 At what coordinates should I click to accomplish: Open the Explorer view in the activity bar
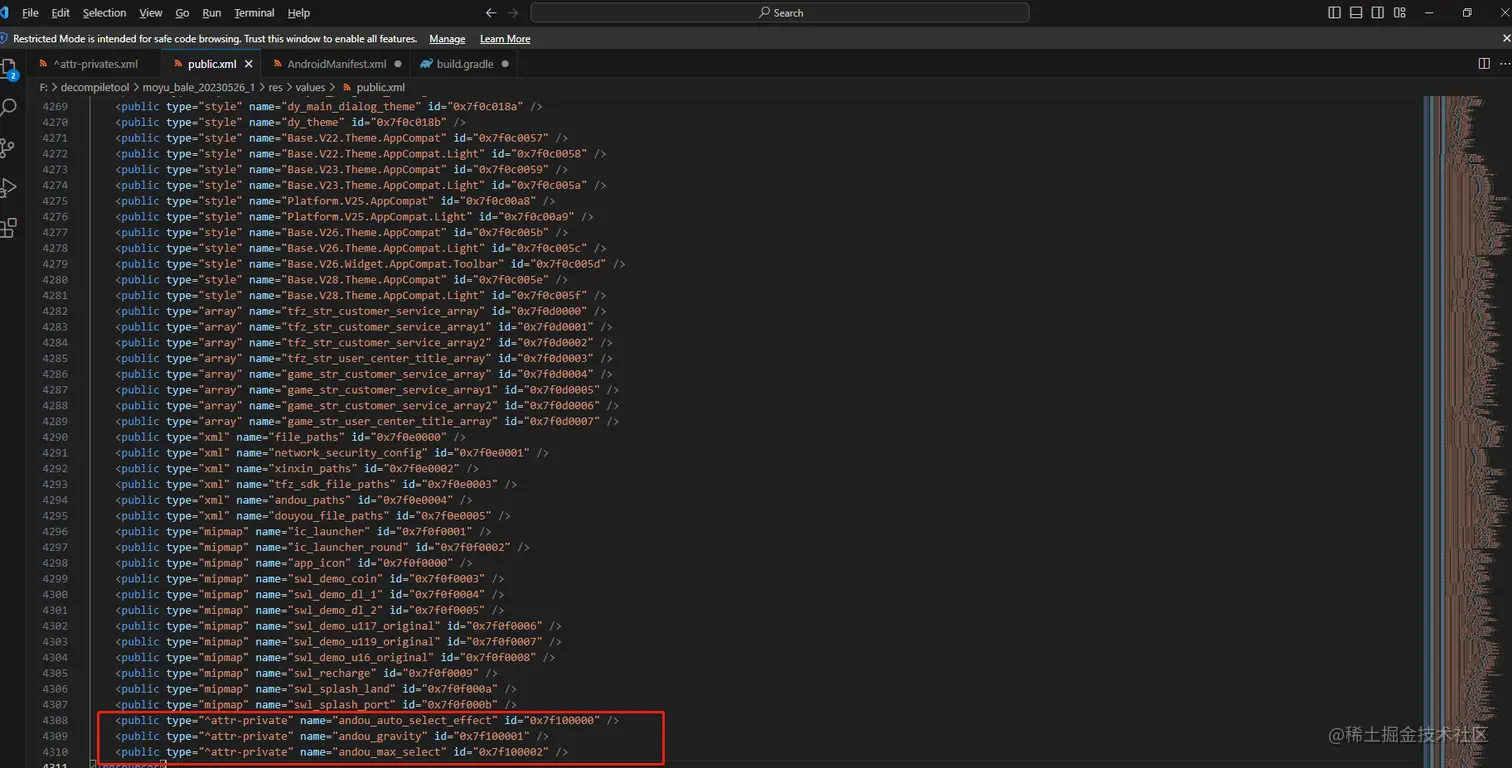9,69
